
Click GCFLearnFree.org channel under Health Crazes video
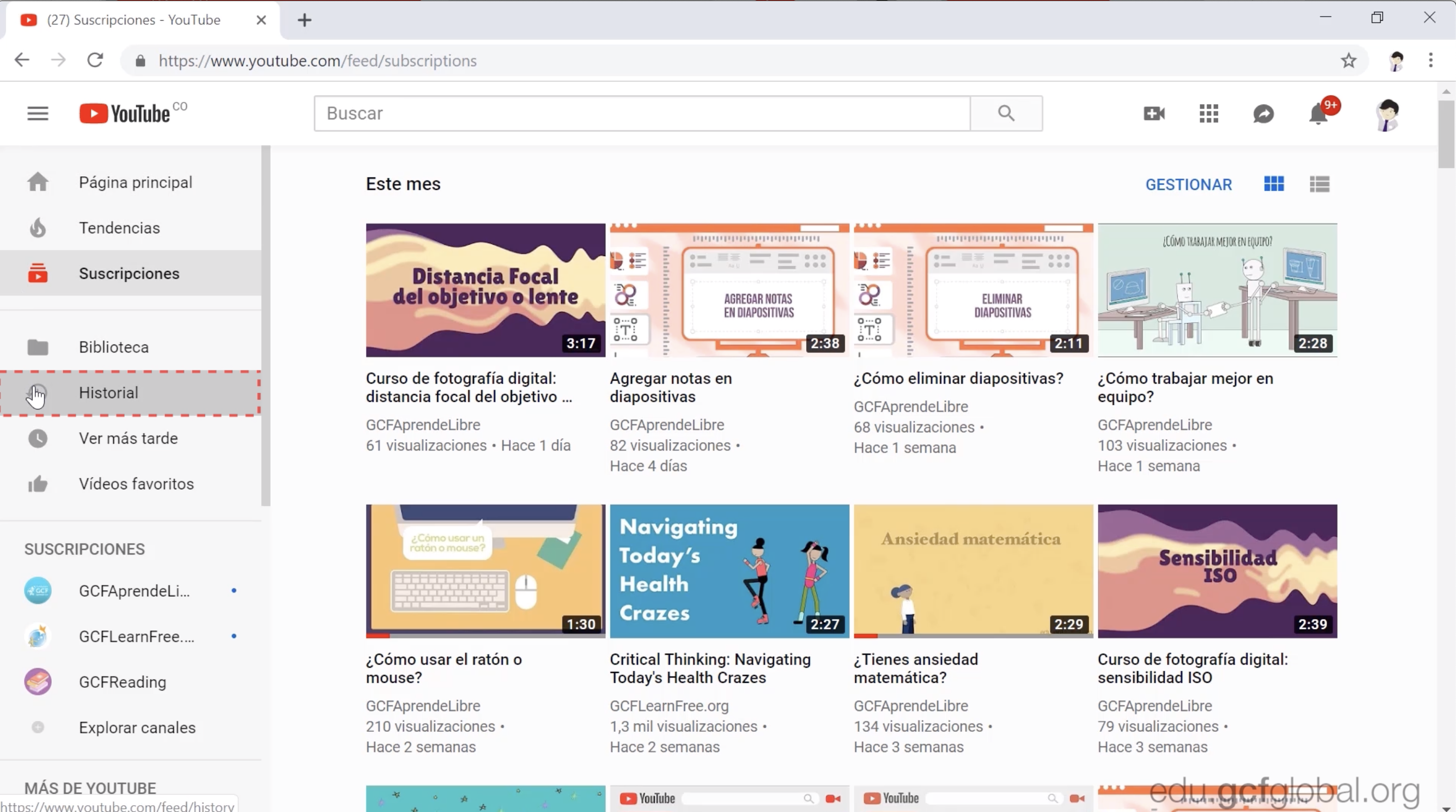[x=669, y=706]
